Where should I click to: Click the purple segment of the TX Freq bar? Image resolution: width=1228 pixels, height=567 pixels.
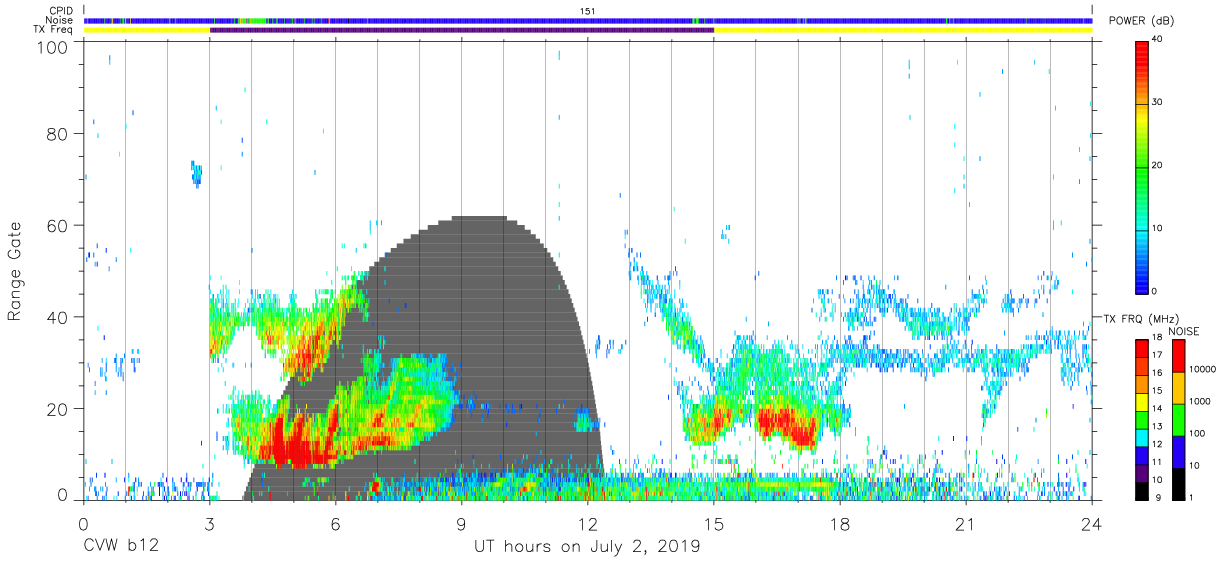pos(462,30)
